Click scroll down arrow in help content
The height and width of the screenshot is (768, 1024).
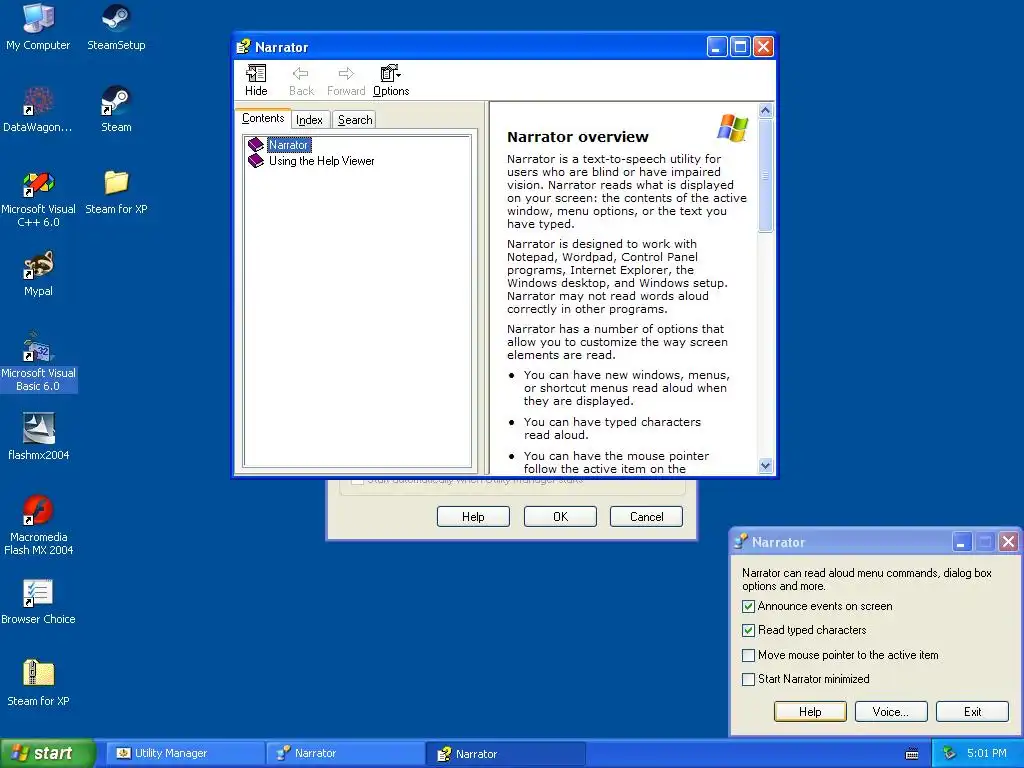(x=765, y=466)
